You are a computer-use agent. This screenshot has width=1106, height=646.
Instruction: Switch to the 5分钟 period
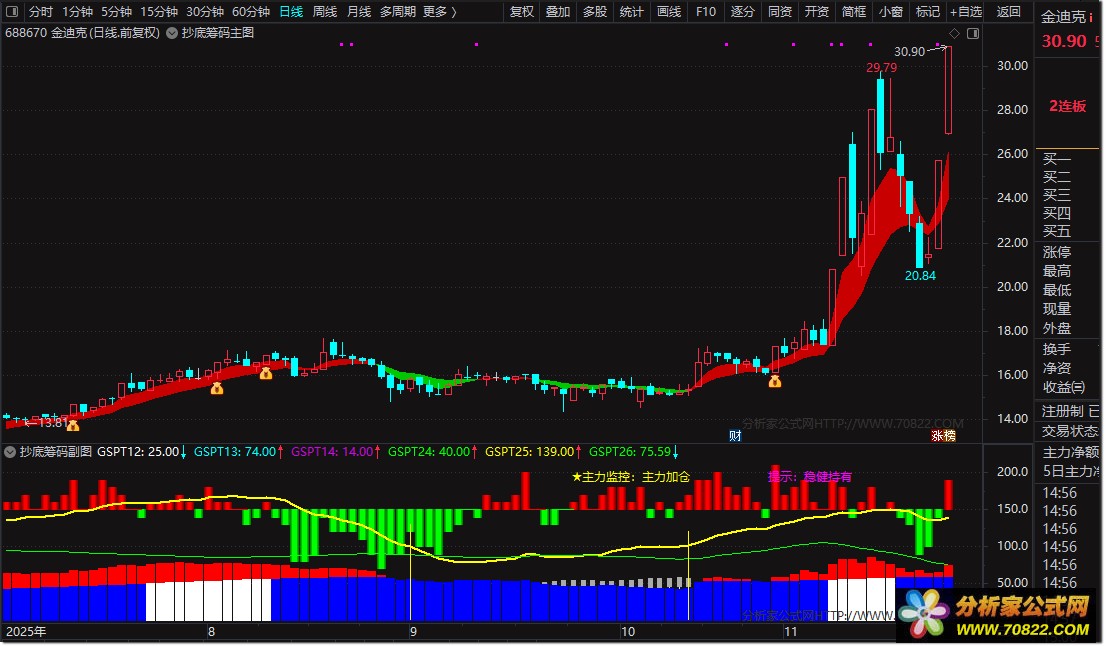[116, 11]
